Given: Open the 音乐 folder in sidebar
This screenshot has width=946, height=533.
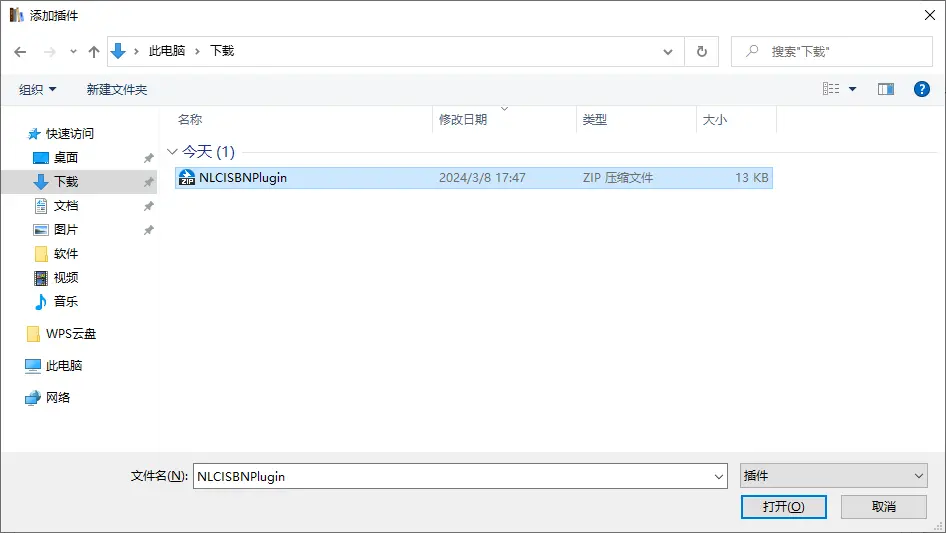Looking at the screenshot, I should pyautogui.click(x=66, y=301).
